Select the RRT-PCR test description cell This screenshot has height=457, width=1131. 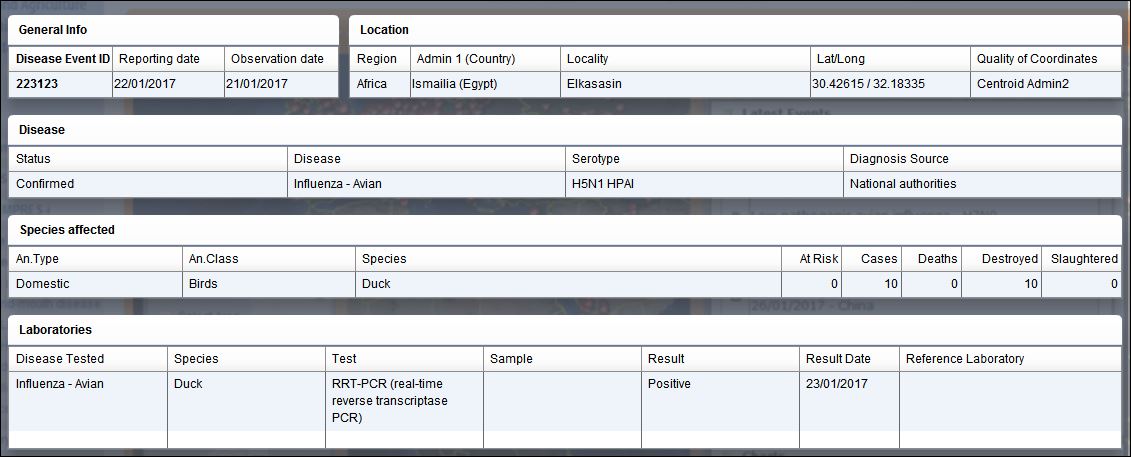point(404,401)
